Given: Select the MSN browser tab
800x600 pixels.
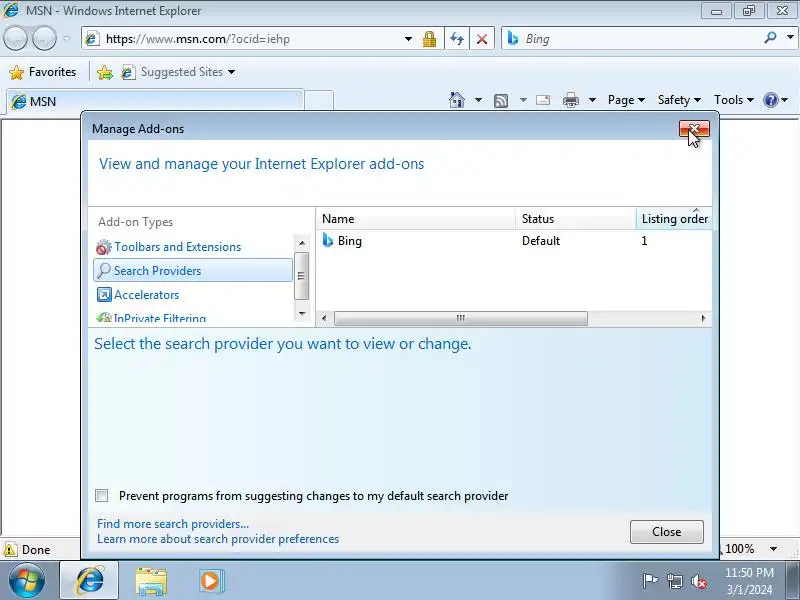Looking at the screenshot, I should 155,101.
